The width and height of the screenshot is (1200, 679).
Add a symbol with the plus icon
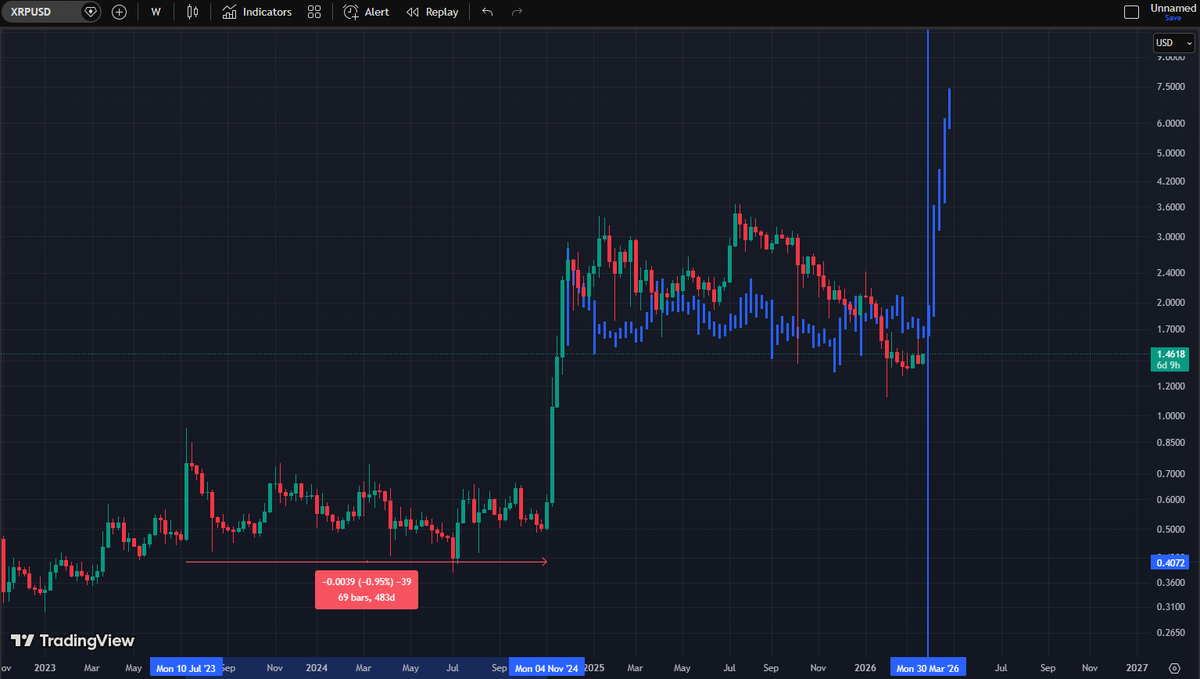[x=119, y=12]
